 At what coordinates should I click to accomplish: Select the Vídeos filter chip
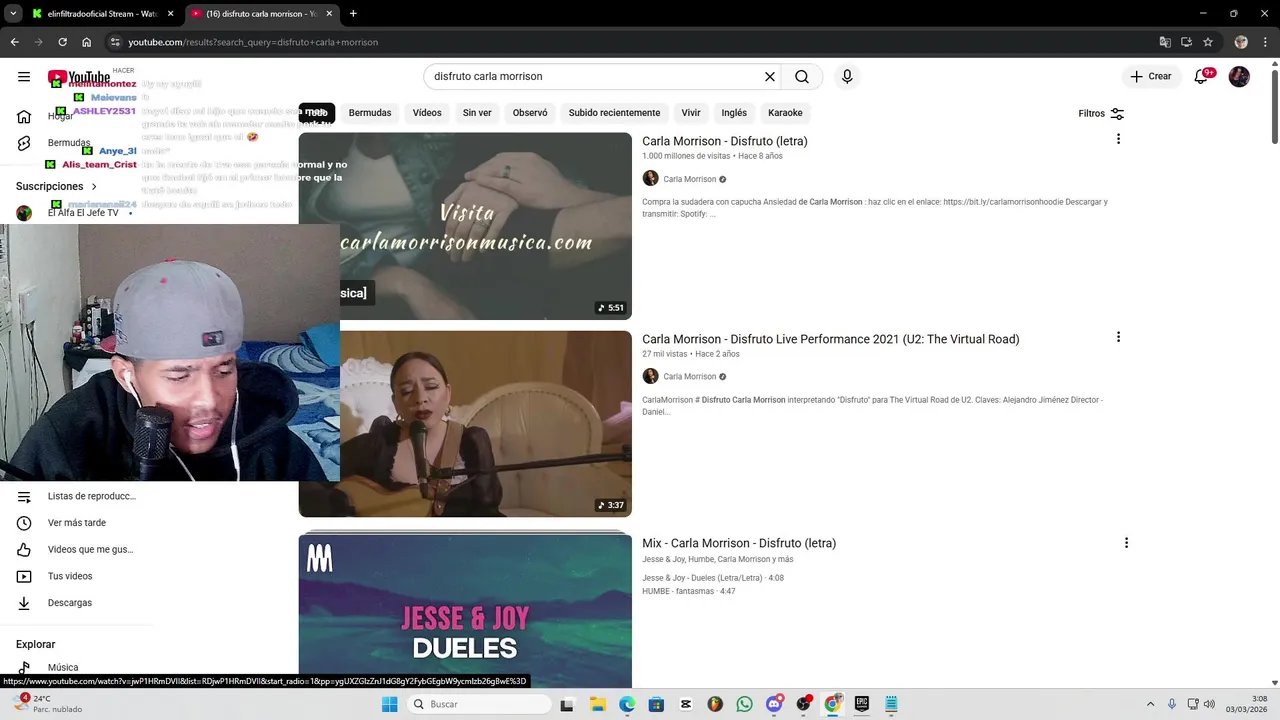pyautogui.click(x=427, y=113)
